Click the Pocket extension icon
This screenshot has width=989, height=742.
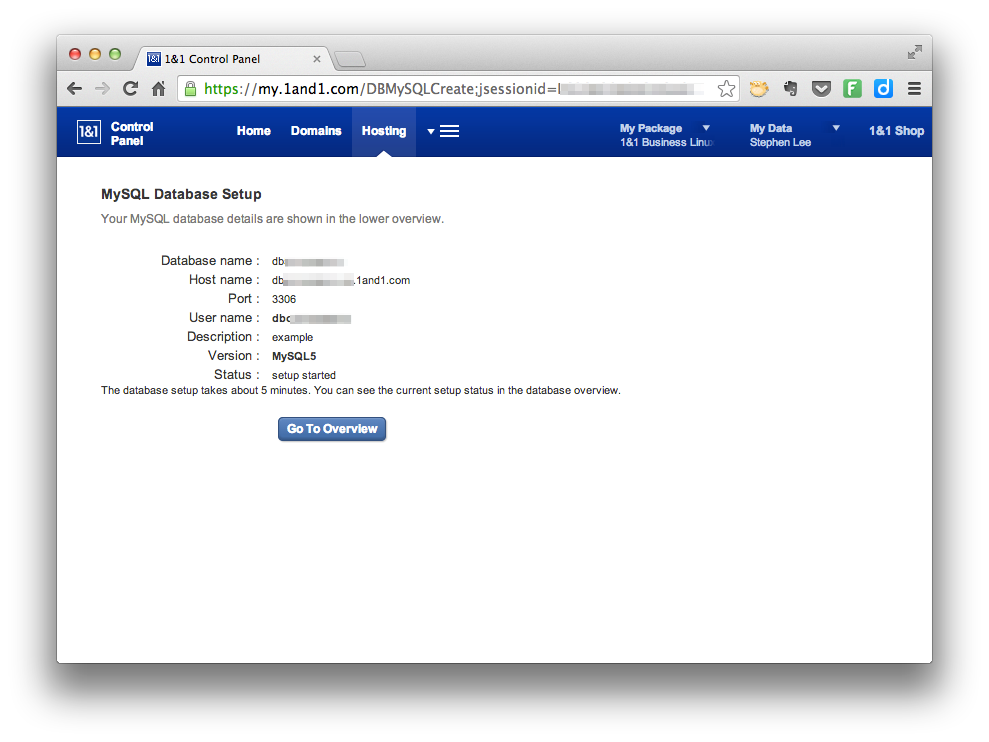(x=821, y=89)
